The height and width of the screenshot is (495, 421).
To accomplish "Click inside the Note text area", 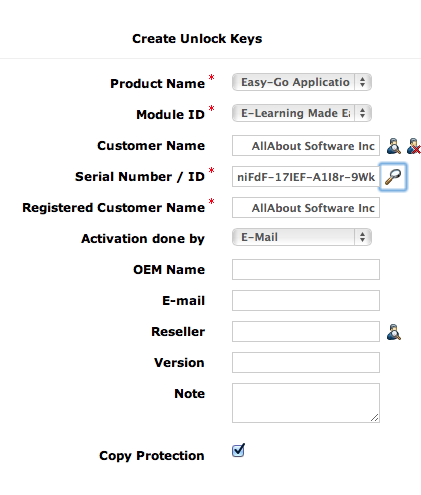I will 306,403.
